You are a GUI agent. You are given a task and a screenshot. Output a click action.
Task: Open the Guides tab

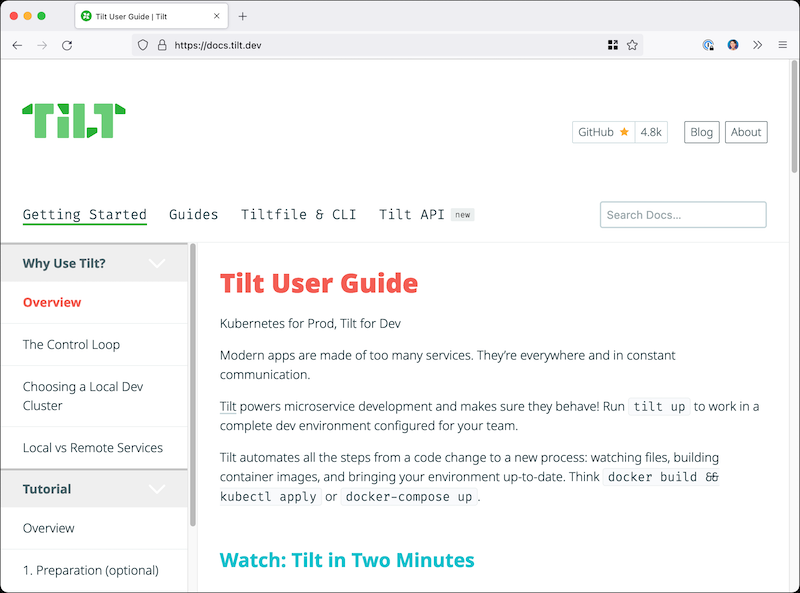(x=193, y=214)
